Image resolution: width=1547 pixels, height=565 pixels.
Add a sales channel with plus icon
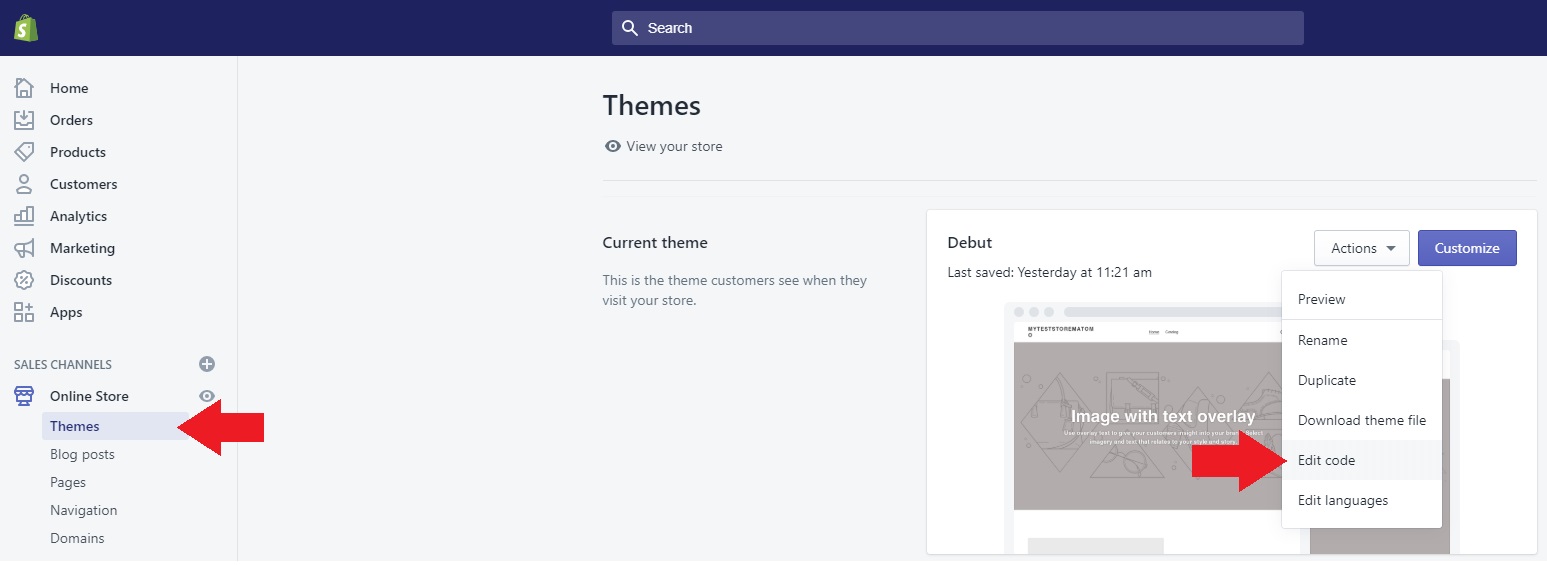tap(207, 364)
